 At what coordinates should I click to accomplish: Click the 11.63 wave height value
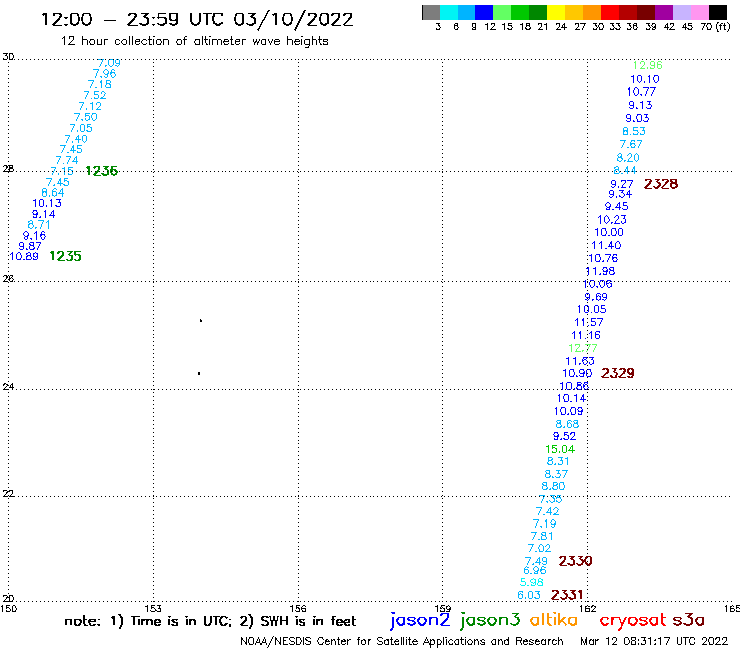pos(580,362)
